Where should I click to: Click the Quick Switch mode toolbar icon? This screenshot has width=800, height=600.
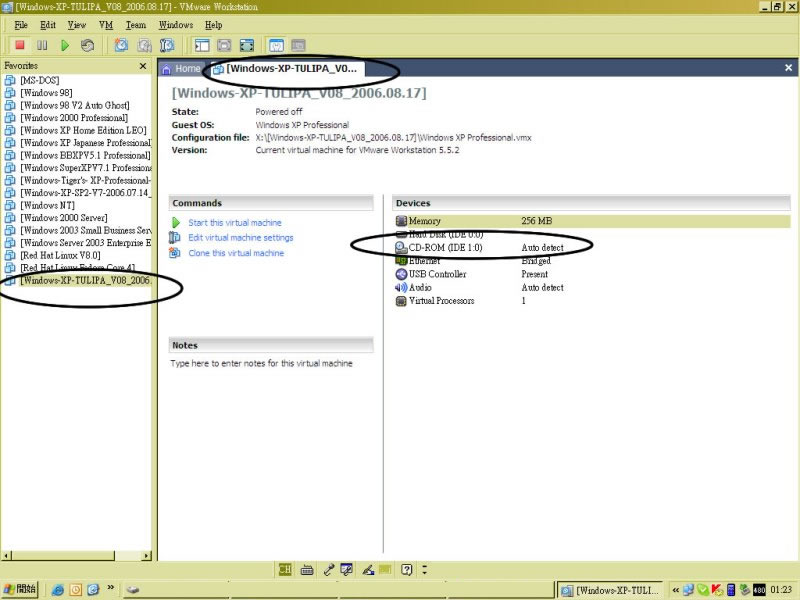tap(224, 45)
